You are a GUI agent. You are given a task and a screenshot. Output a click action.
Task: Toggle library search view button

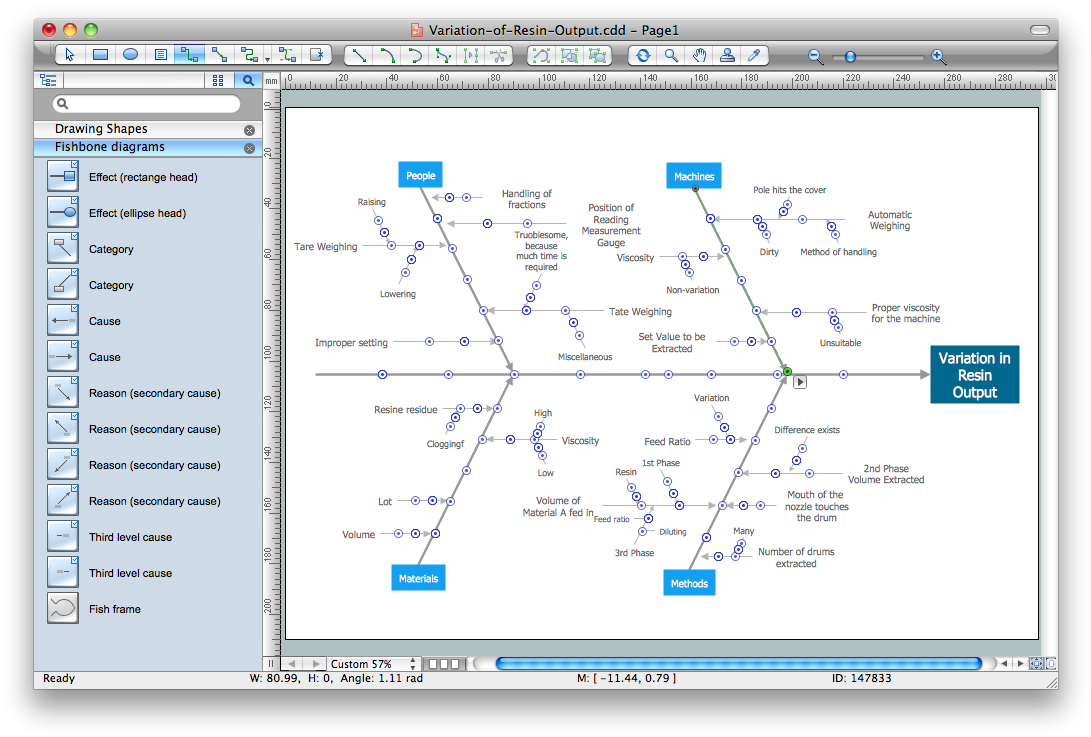coord(247,80)
